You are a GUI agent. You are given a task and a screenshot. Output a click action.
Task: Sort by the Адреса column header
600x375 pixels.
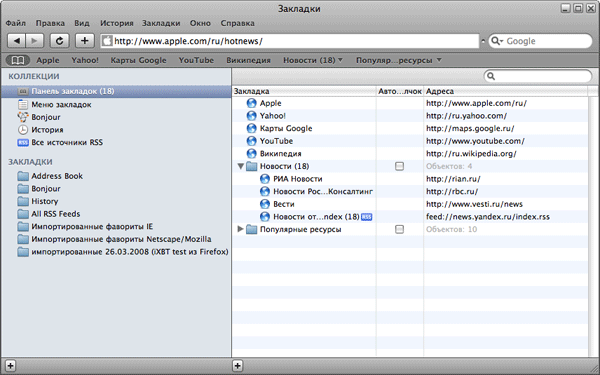(x=506, y=91)
